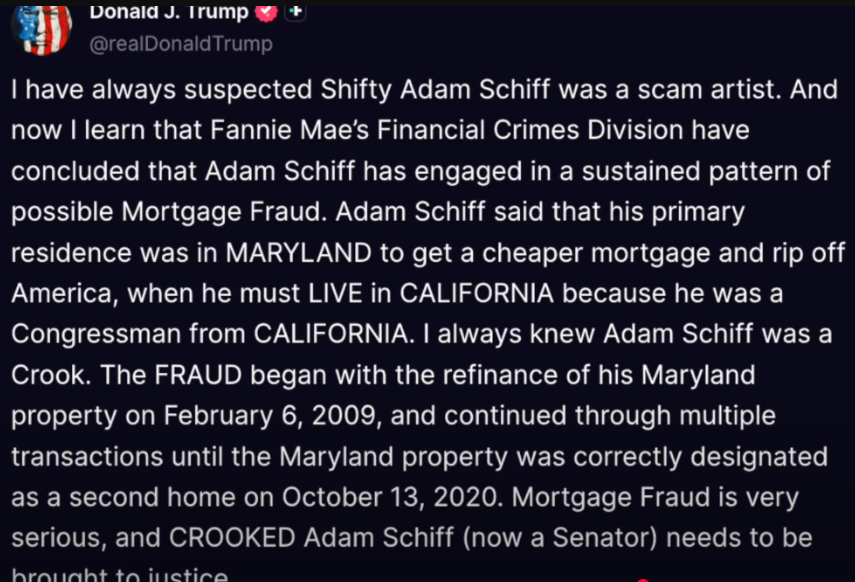
Task: Click 'Congressman from CALIFORNIA' text
Action: coord(209,334)
